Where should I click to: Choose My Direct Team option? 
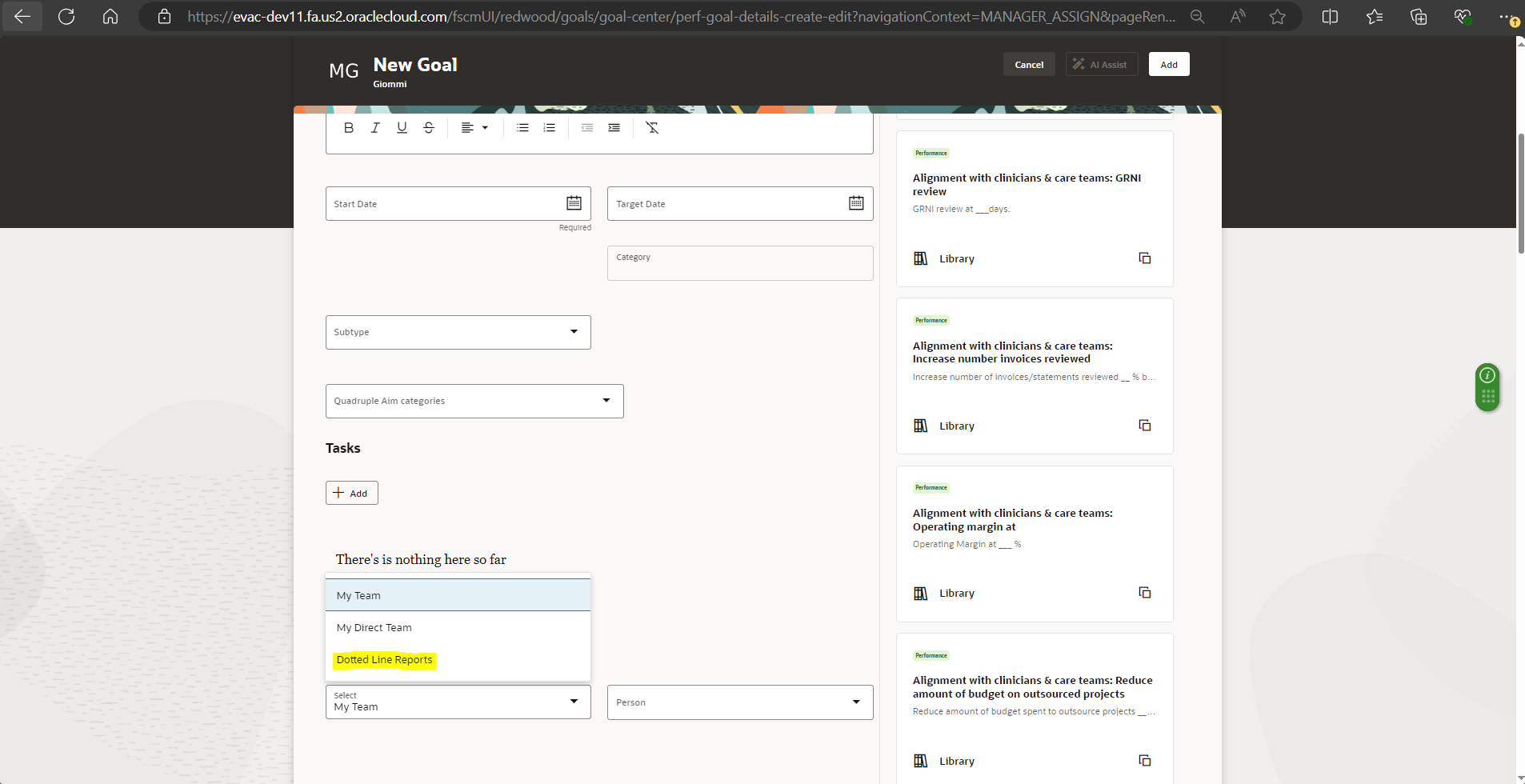458,627
